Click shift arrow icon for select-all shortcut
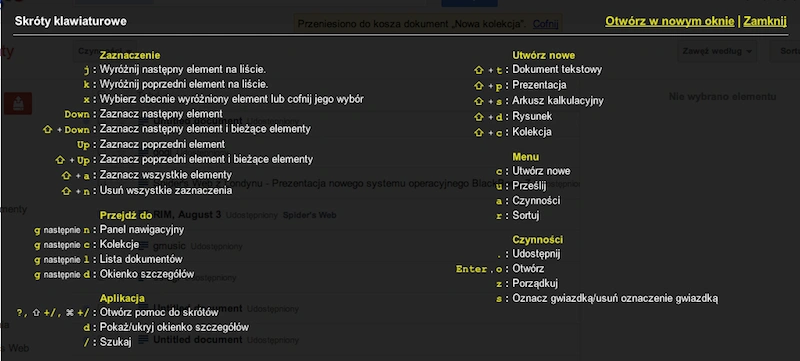Screen dimensions: 800x361 [66, 176]
